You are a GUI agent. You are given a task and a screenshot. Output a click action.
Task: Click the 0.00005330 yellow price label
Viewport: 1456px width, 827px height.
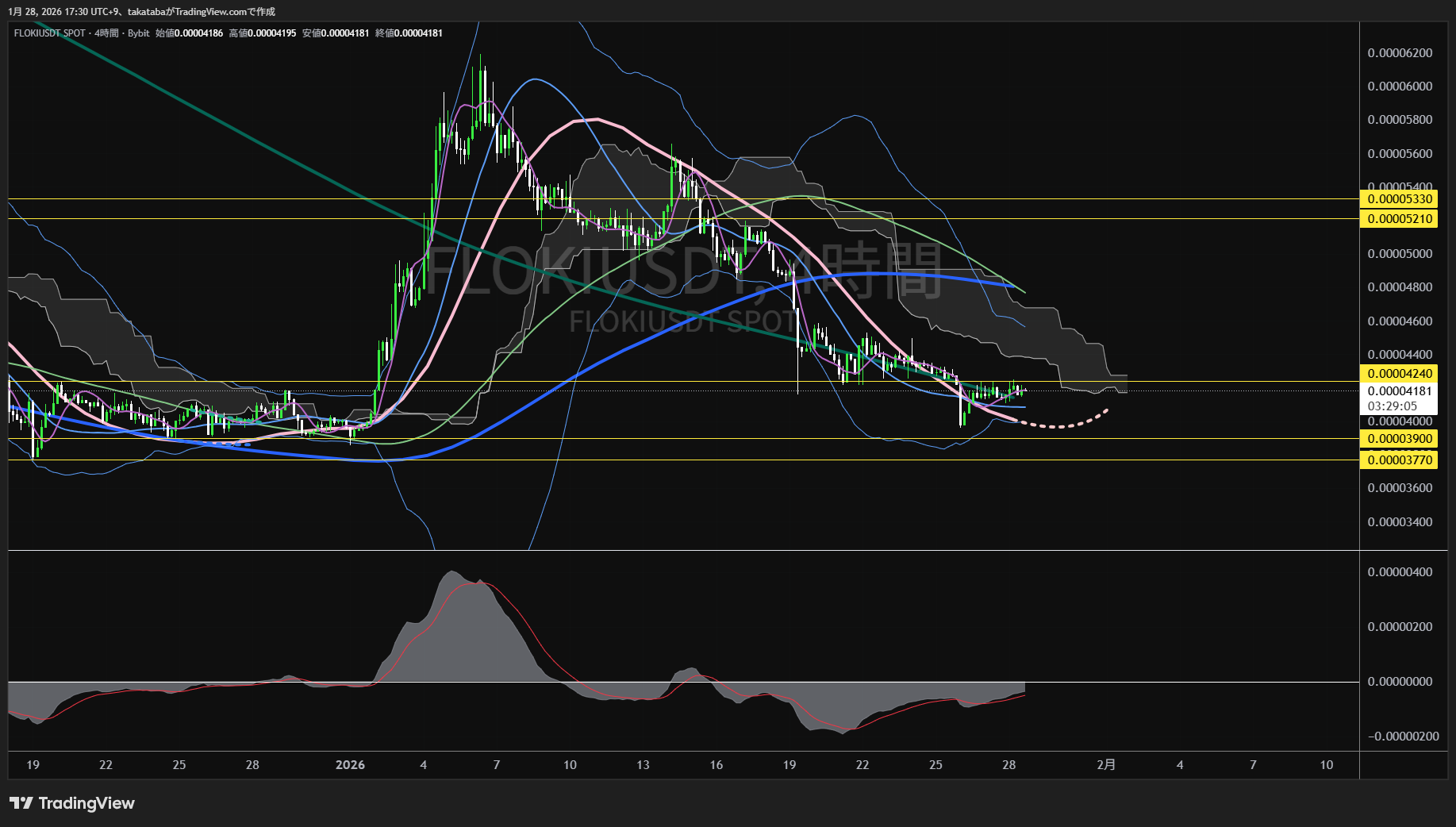(x=1400, y=199)
